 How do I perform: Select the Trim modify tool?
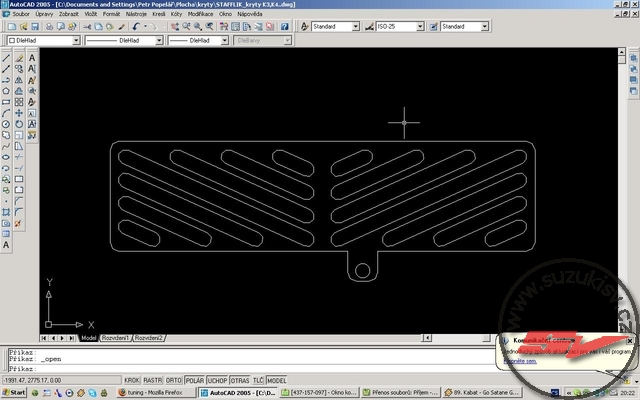(19, 157)
